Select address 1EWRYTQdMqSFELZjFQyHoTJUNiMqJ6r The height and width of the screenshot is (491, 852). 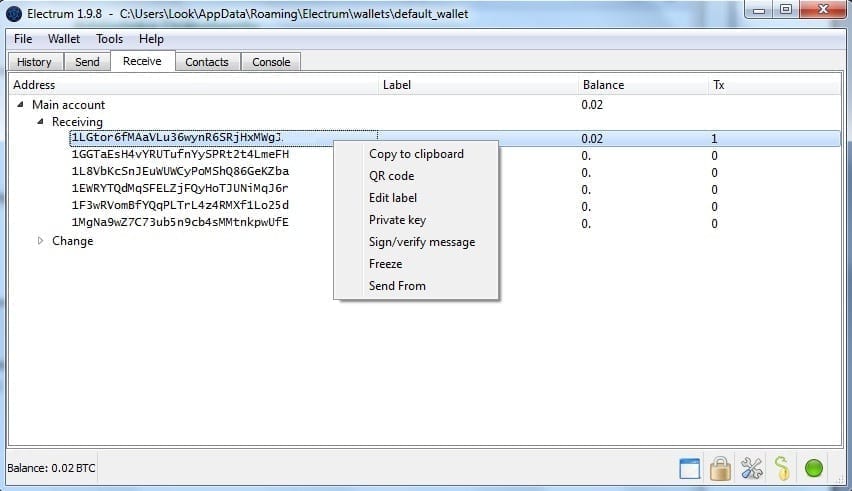pos(180,188)
